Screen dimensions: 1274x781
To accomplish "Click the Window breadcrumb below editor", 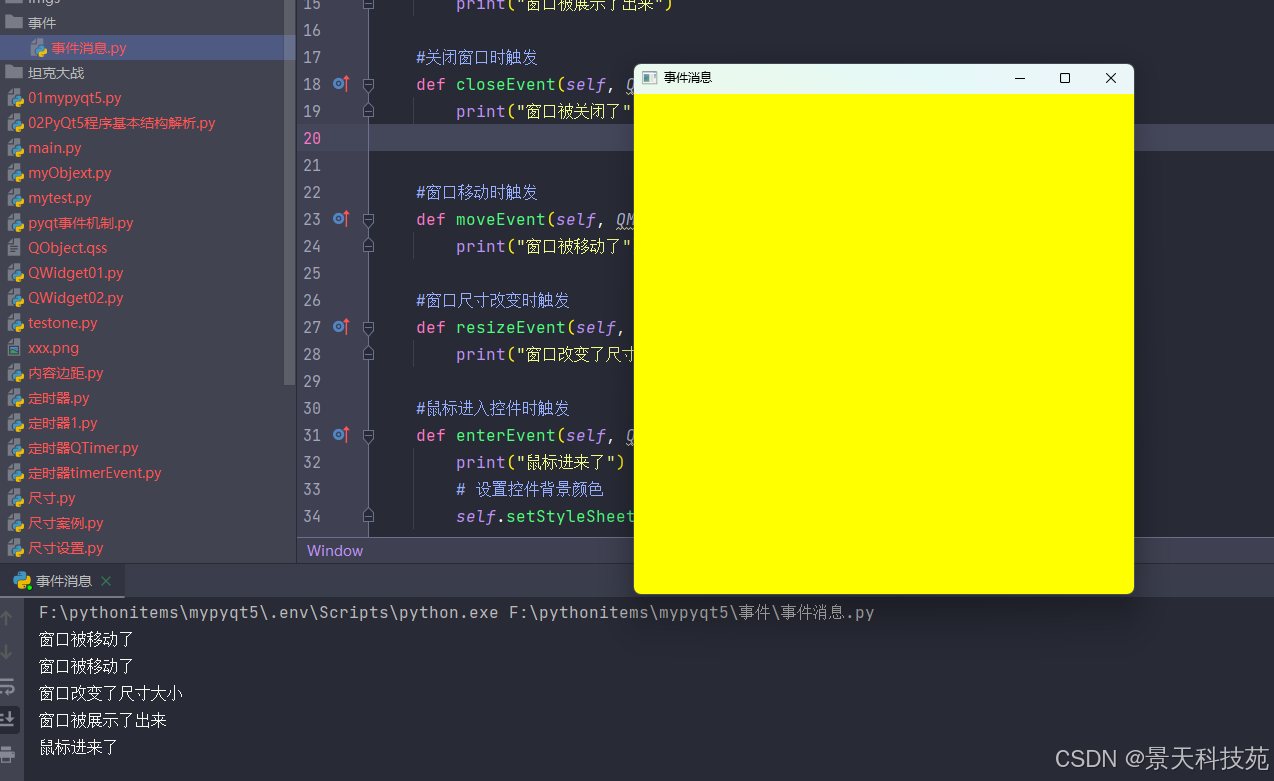I will [335, 551].
